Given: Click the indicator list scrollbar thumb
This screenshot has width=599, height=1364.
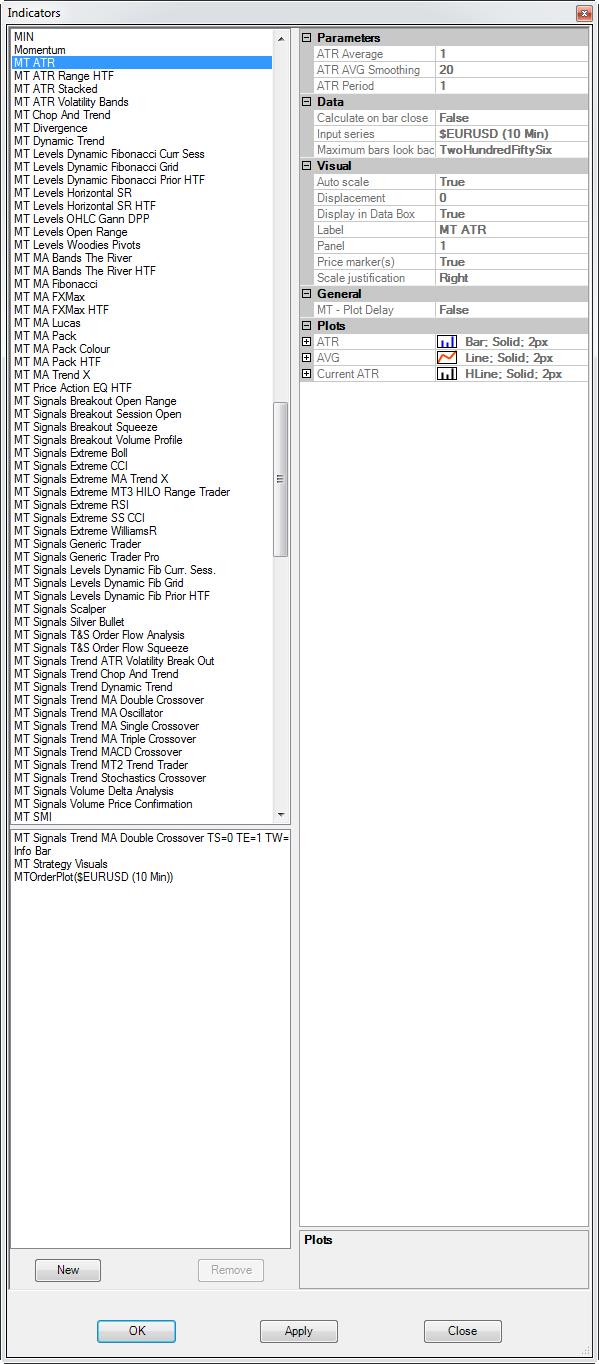Looking at the screenshot, I should click(281, 479).
